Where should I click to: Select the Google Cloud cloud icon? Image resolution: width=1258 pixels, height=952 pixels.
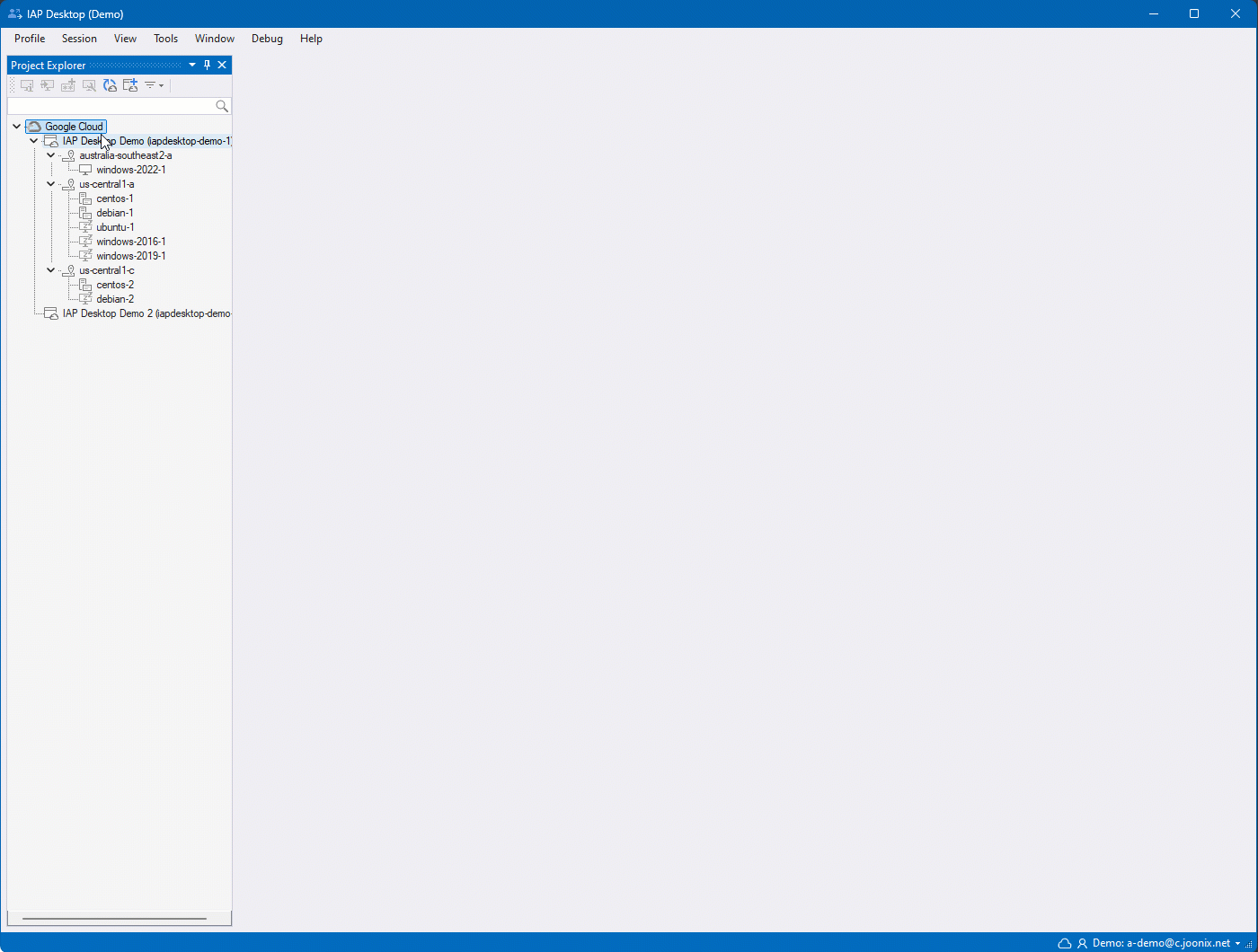pyautogui.click(x=34, y=127)
